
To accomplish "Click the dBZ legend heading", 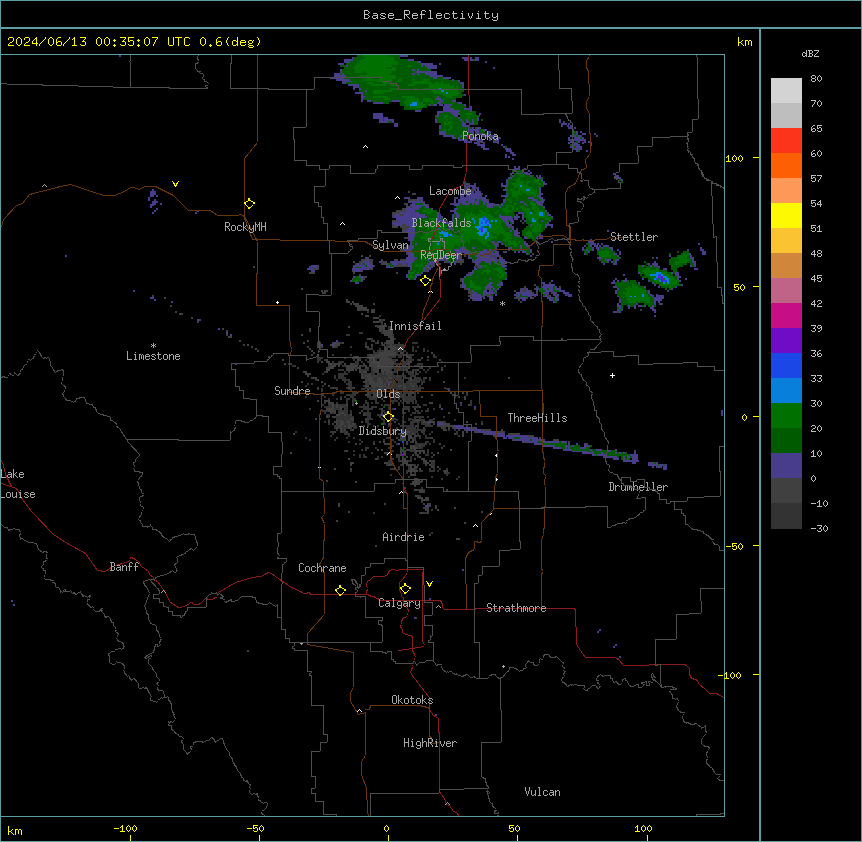I will click(810, 53).
